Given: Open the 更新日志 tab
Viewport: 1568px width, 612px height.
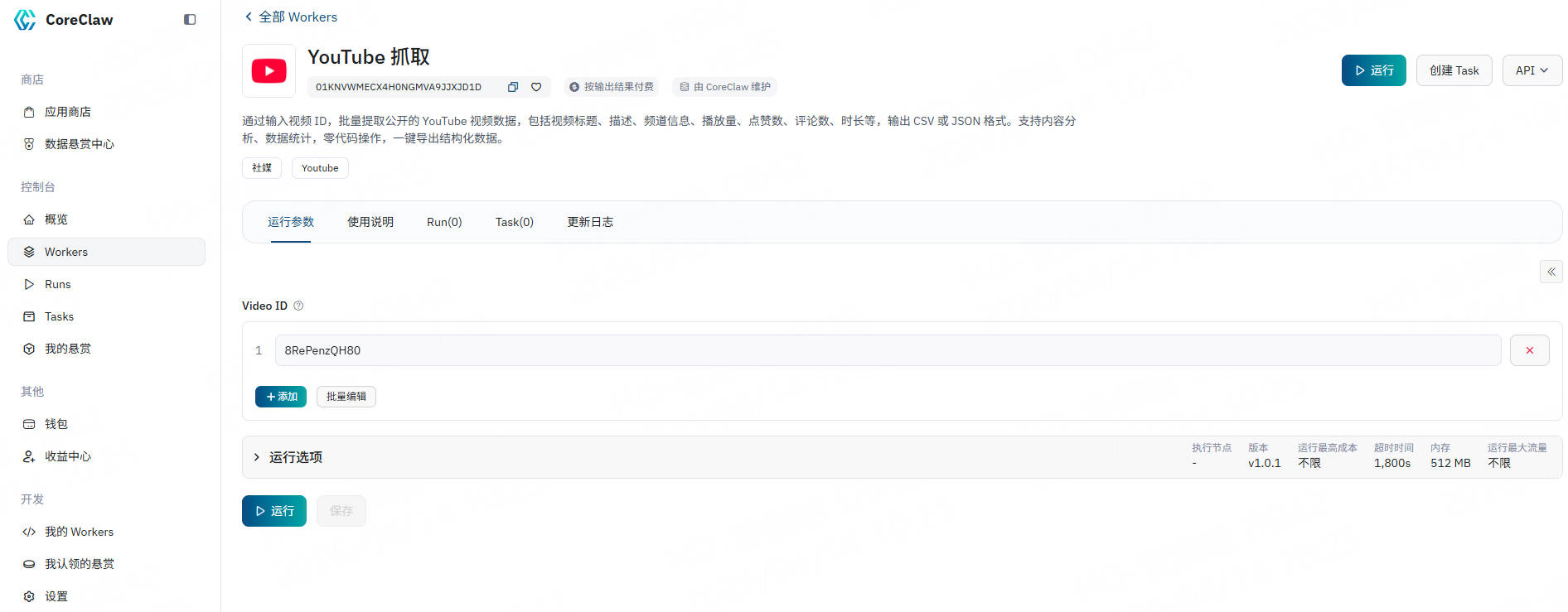Looking at the screenshot, I should tap(590, 222).
